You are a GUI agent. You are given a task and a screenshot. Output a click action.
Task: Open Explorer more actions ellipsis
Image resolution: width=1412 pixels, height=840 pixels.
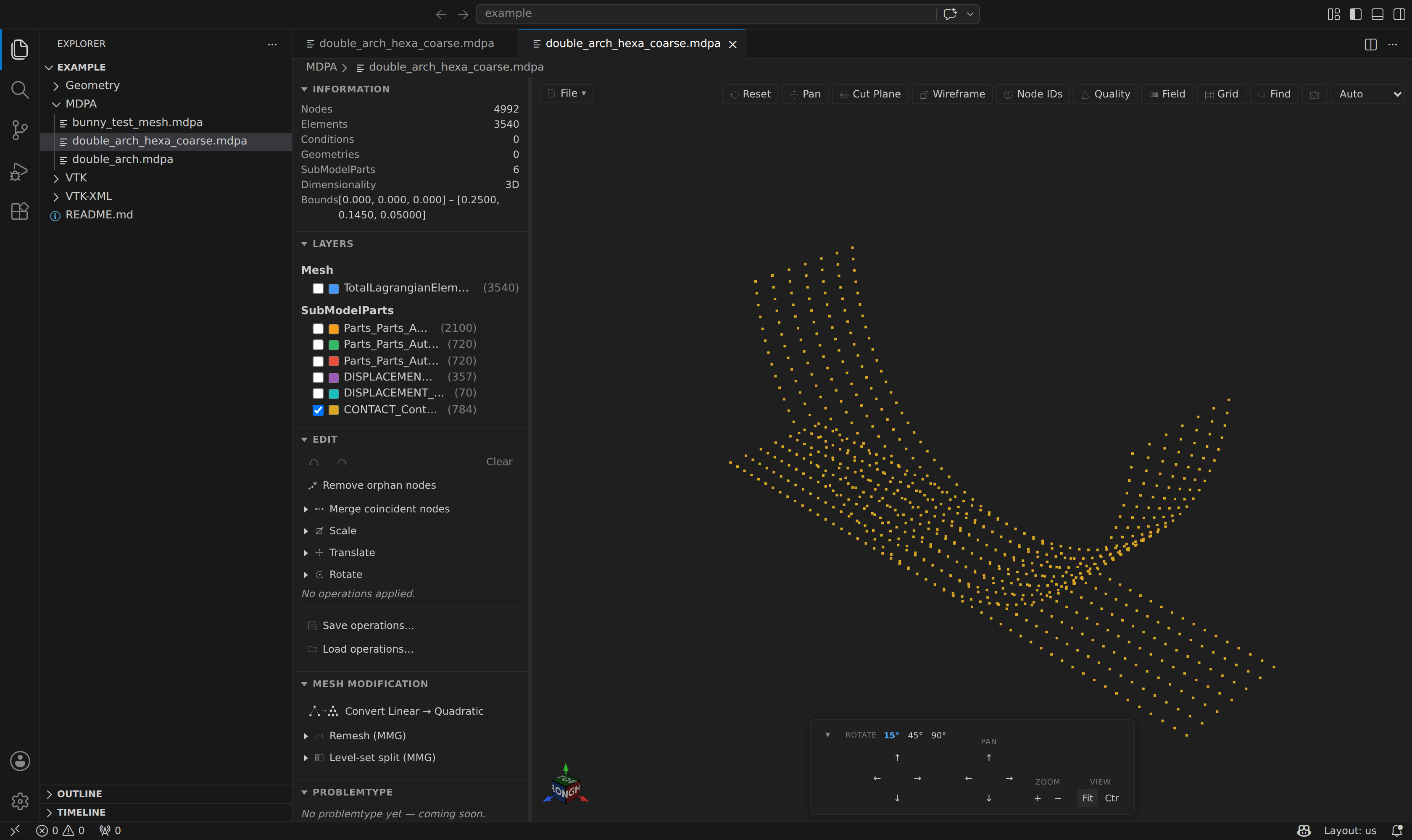point(272,44)
